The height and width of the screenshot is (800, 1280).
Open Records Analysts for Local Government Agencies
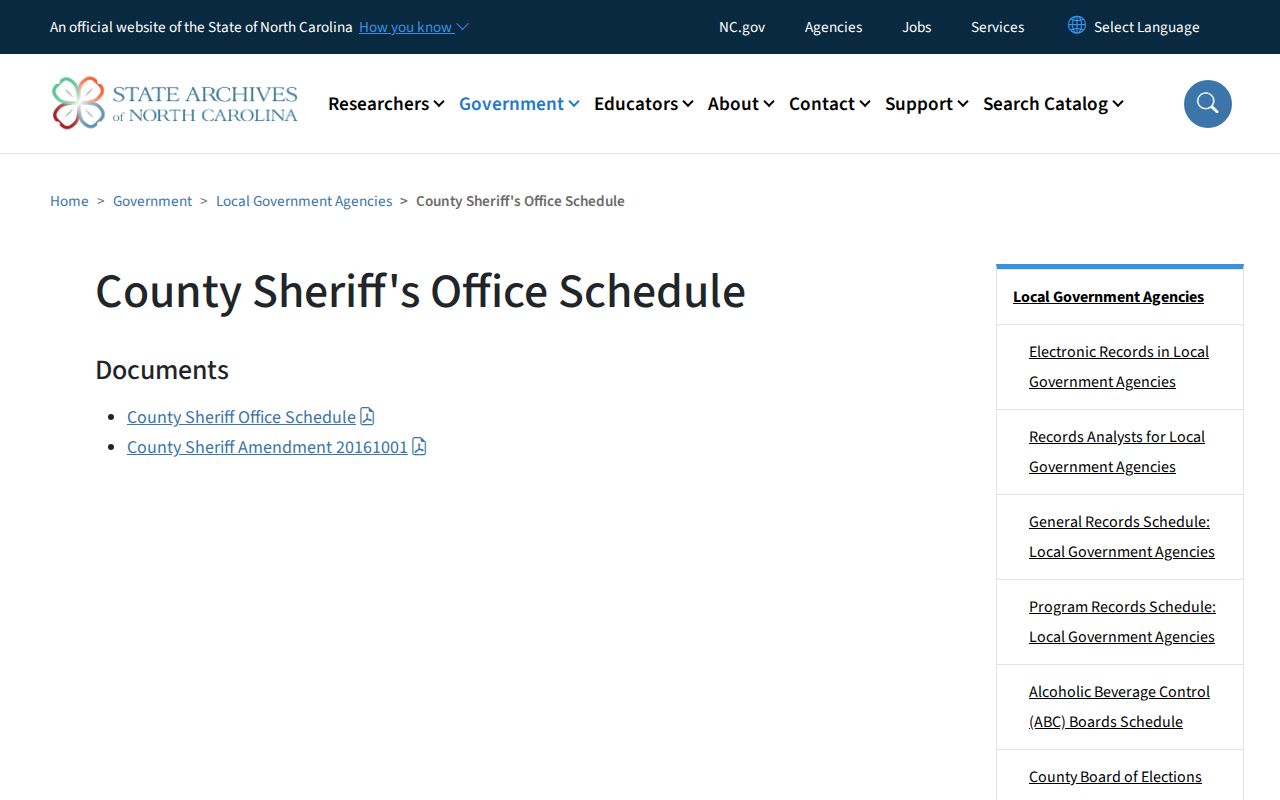pos(1117,452)
